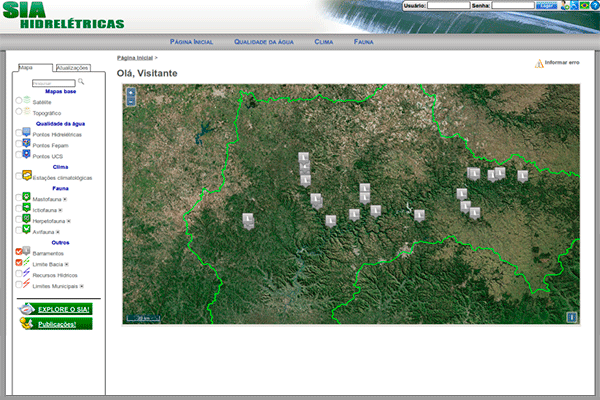
Task: Open the Qualidade da Água menu
Action: 263,43
